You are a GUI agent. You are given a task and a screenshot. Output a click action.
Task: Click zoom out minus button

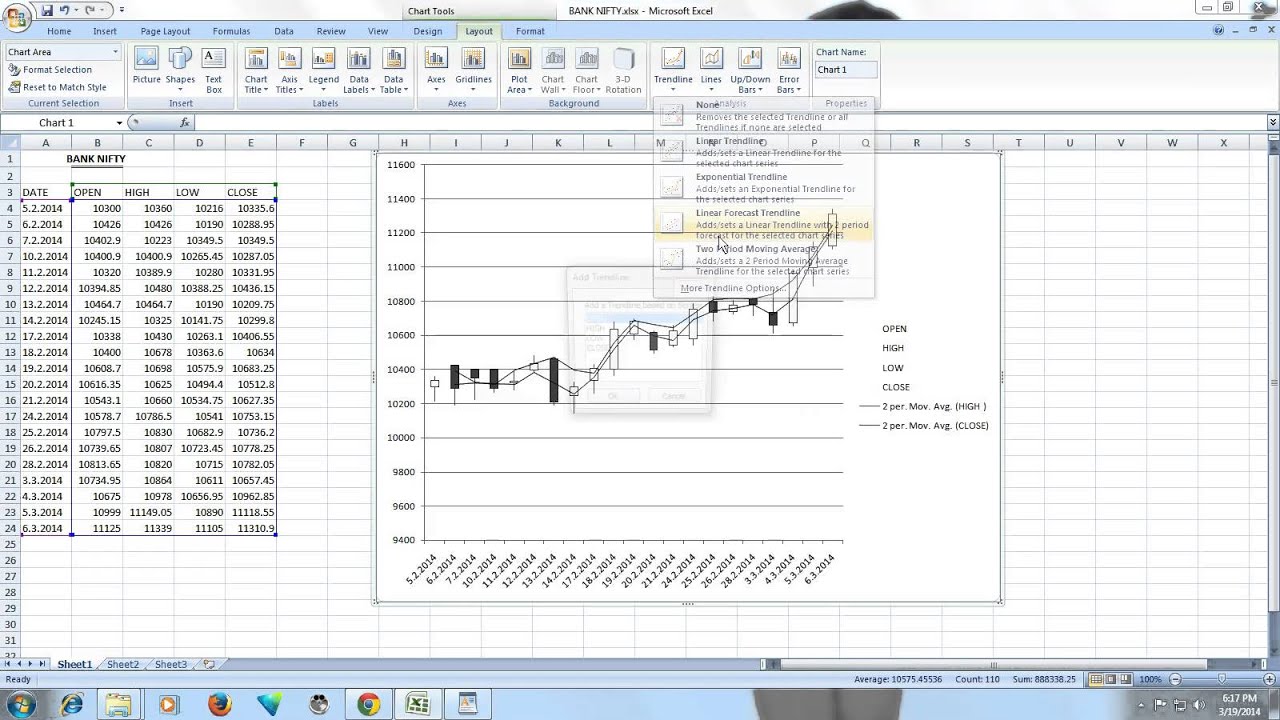click(x=1175, y=680)
